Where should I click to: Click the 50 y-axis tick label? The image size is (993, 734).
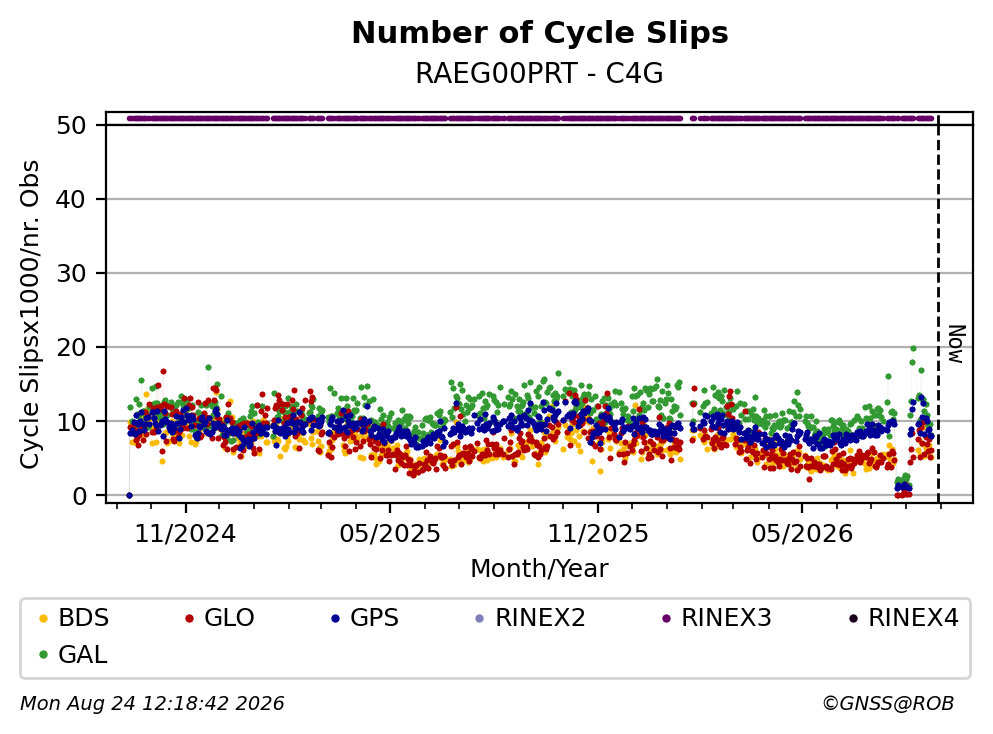click(x=71, y=125)
